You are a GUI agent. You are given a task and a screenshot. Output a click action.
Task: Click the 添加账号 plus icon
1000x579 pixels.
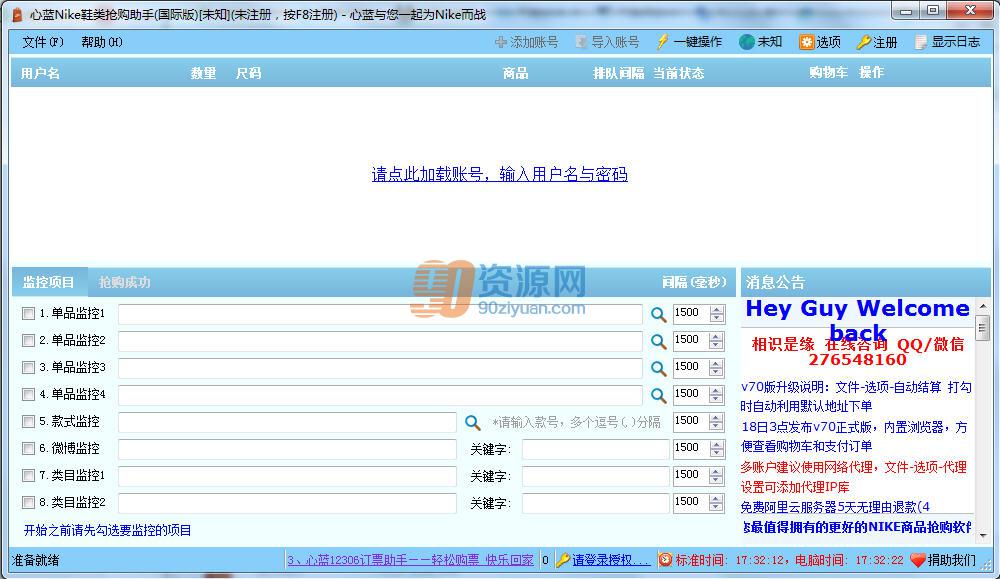coord(501,42)
